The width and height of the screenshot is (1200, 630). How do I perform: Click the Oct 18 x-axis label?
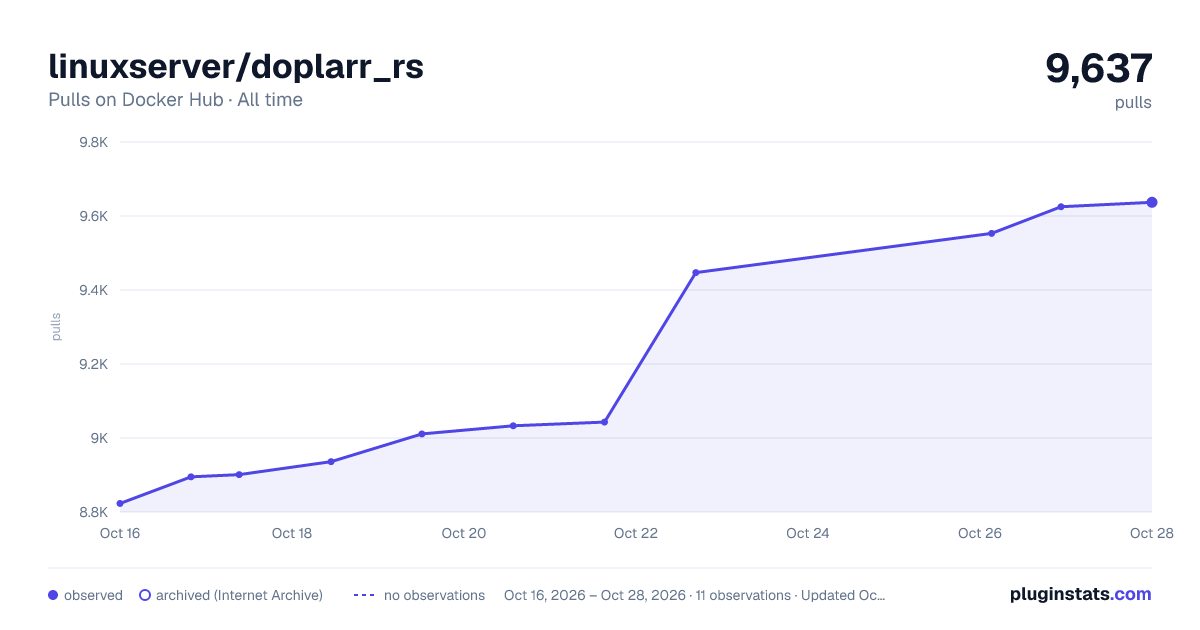[x=292, y=533]
